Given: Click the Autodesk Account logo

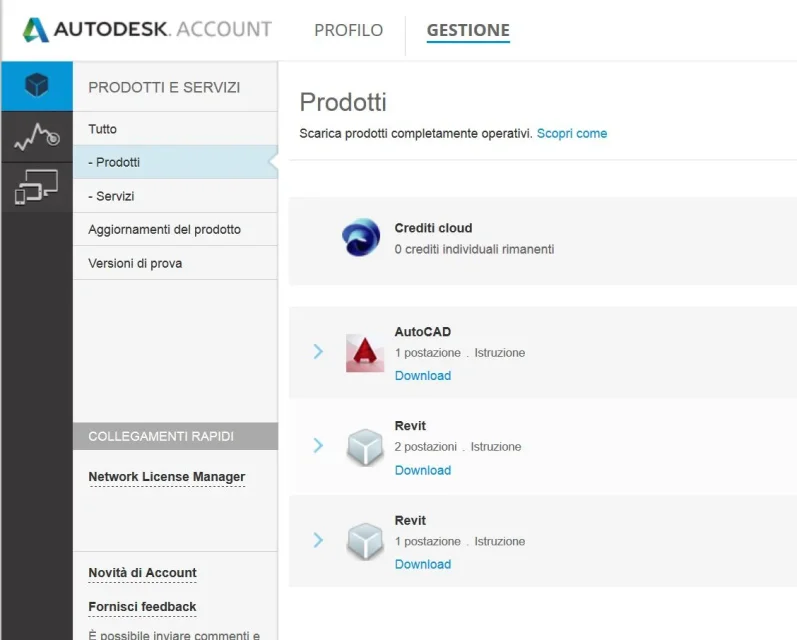Looking at the screenshot, I should click(x=147, y=29).
